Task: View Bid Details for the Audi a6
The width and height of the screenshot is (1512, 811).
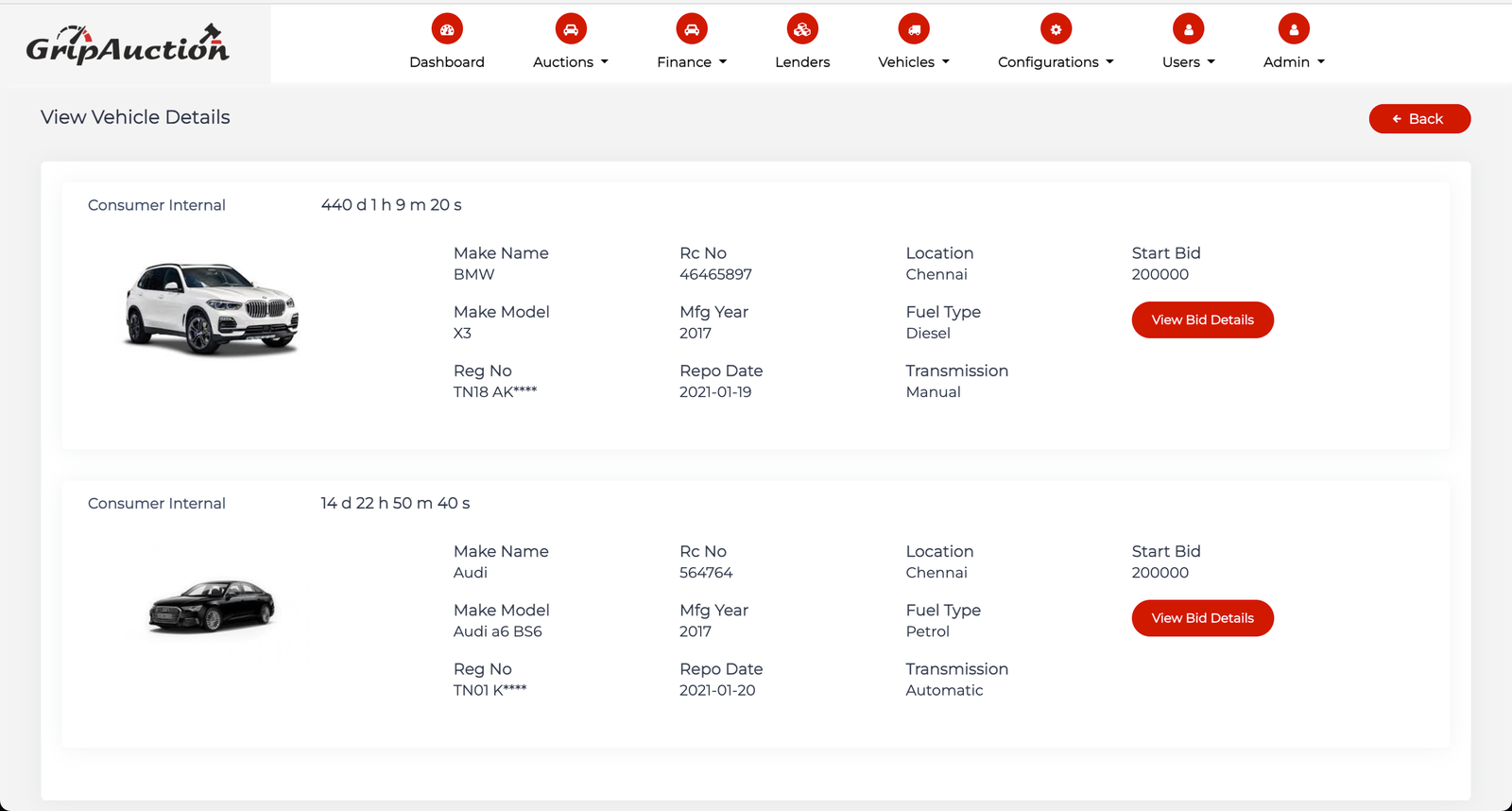Action: (x=1202, y=618)
